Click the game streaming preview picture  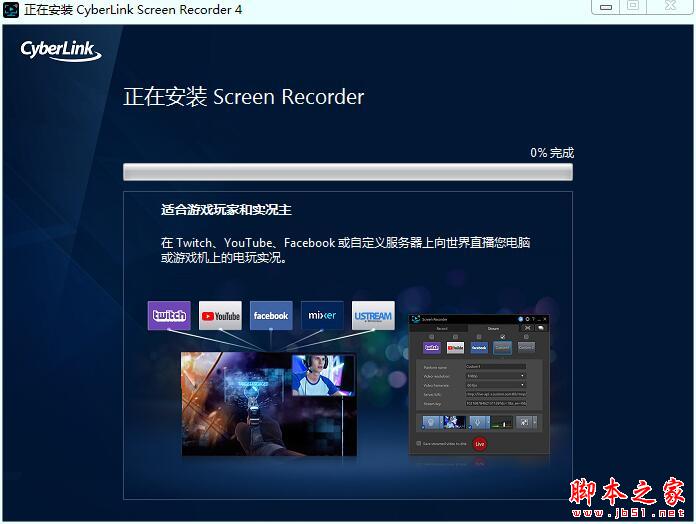point(269,404)
